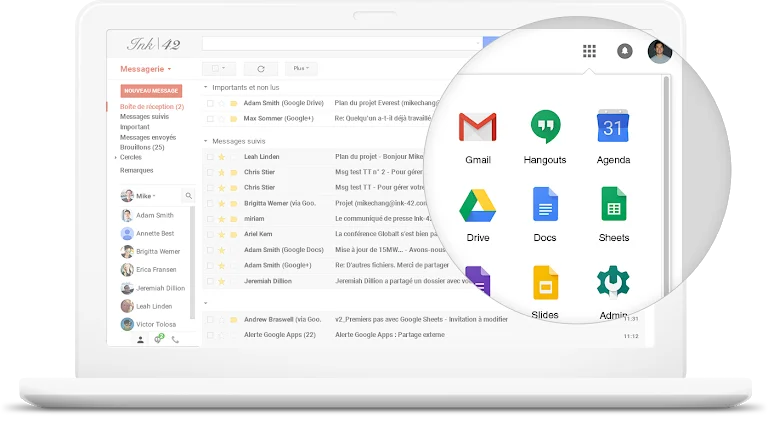The height and width of the screenshot is (428, 768).
Task: Tick checkbox for Adam Smith (Google Drive) email
Action: tap(210, 103)
